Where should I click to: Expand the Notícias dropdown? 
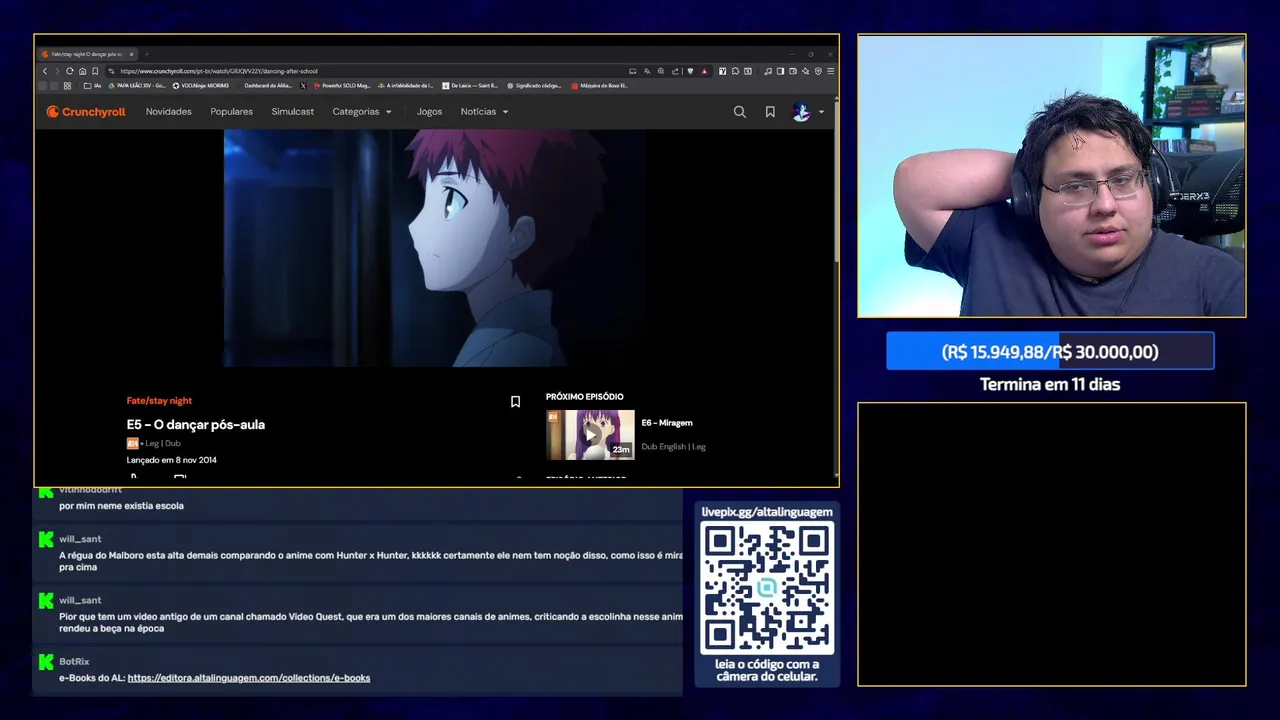485,112
